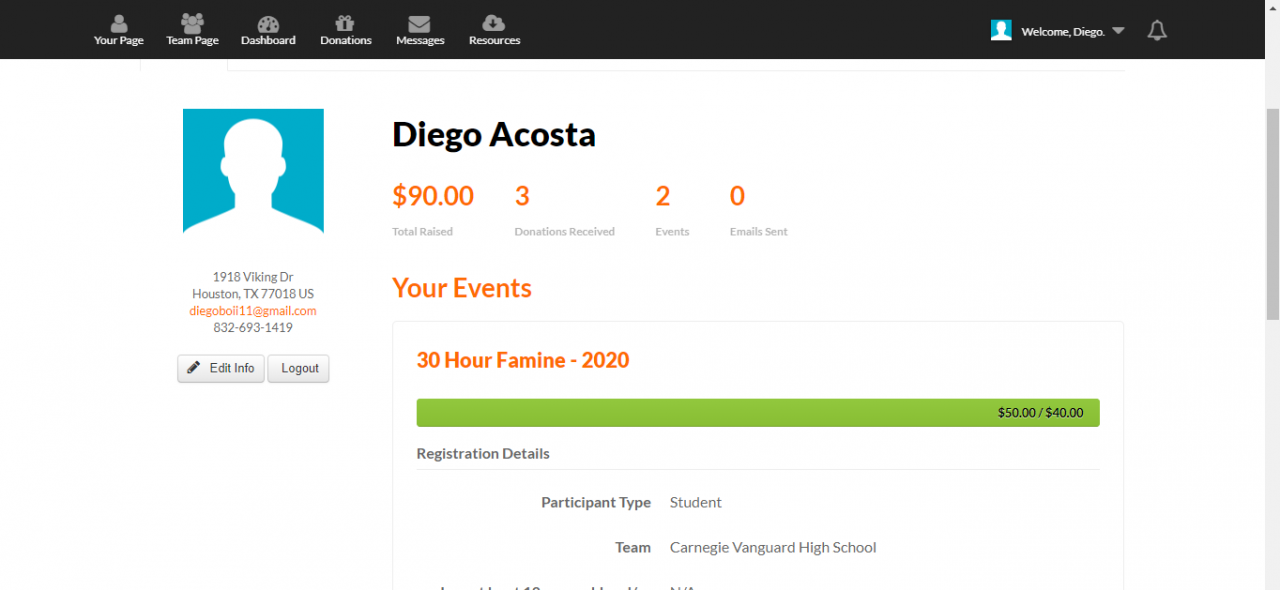Screen dimensions: 1280x590
Task: Click the Welcome, Diego. menu text
Action: coord(1062,32)
